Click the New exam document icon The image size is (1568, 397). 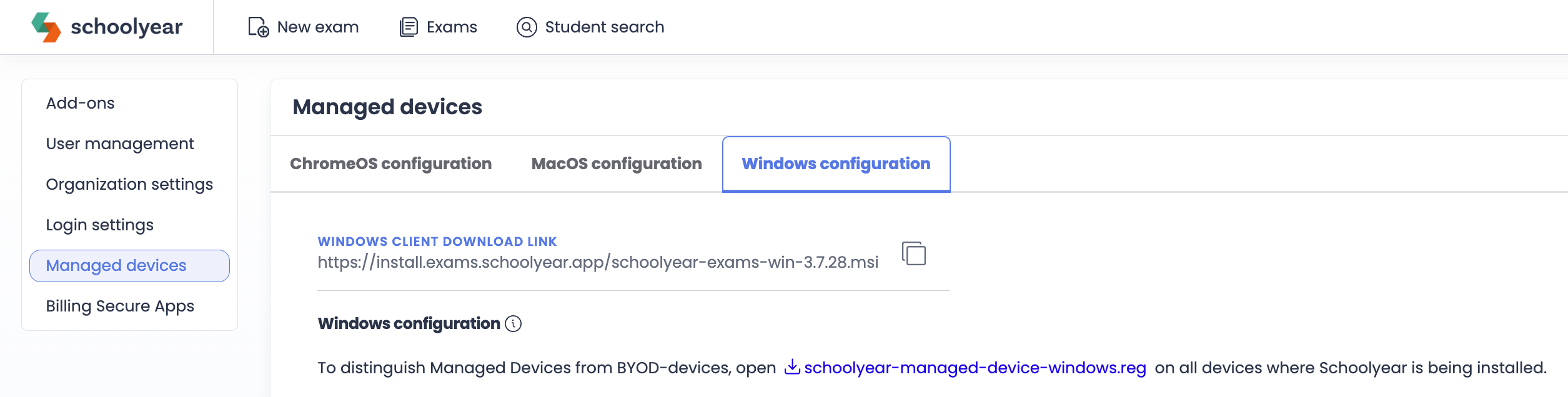coord(259,27)
